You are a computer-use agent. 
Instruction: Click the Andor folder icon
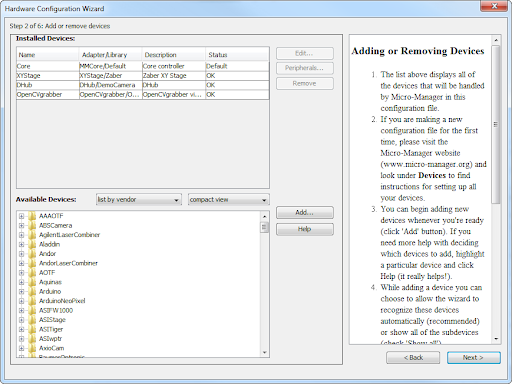tap(32, 254)
